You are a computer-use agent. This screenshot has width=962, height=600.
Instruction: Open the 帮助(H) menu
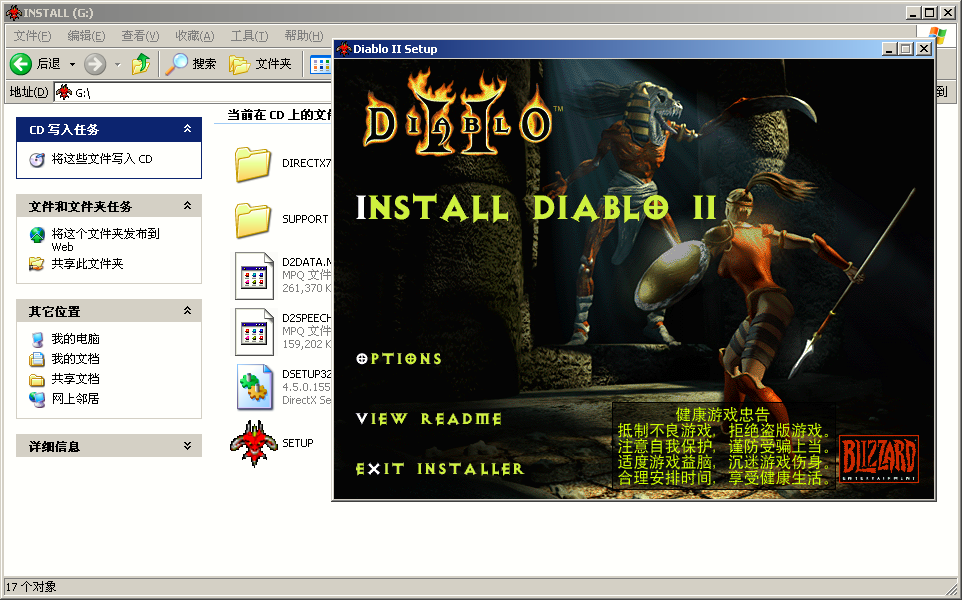coord(304,36)
